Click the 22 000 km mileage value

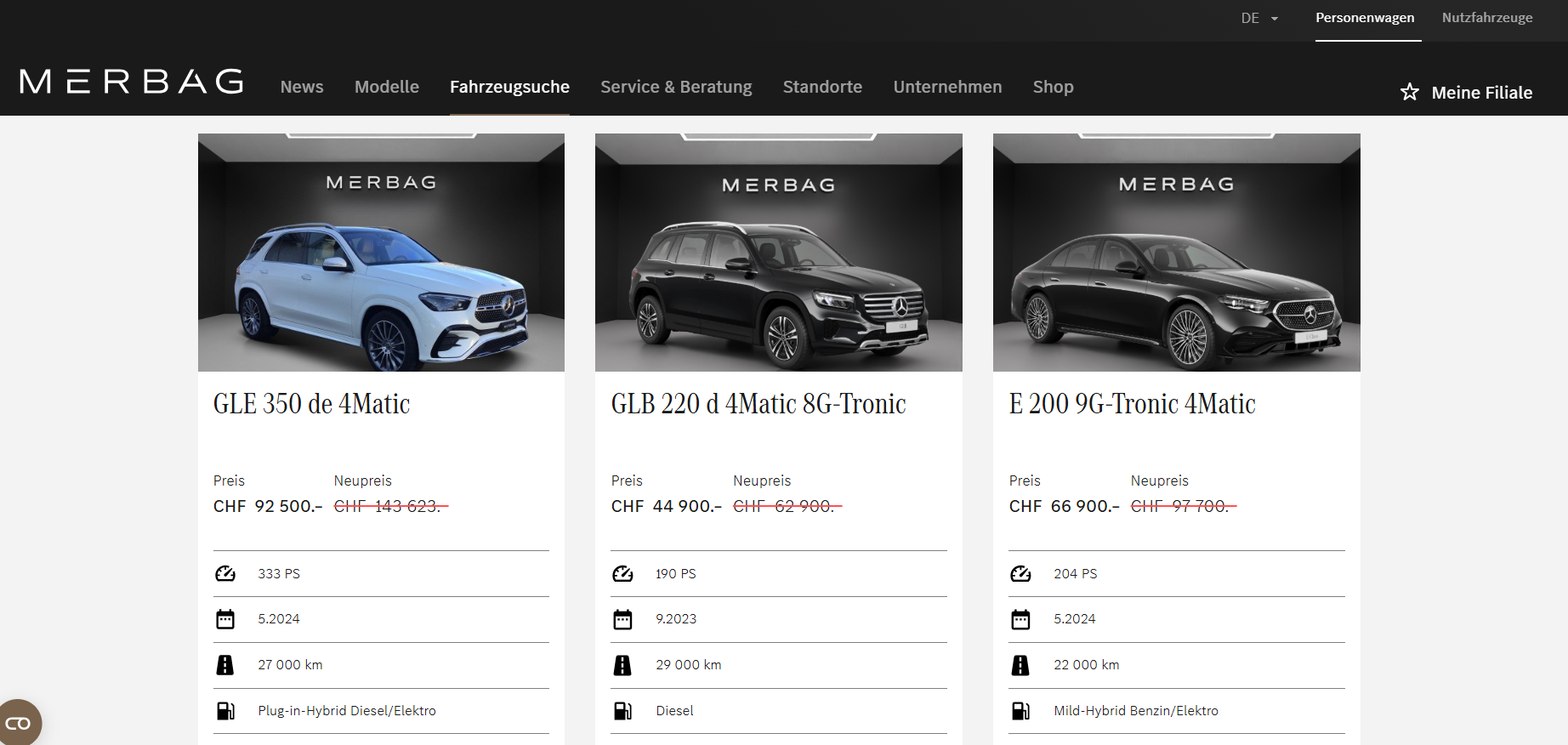pyautogui.click(x=1087, y=665)
